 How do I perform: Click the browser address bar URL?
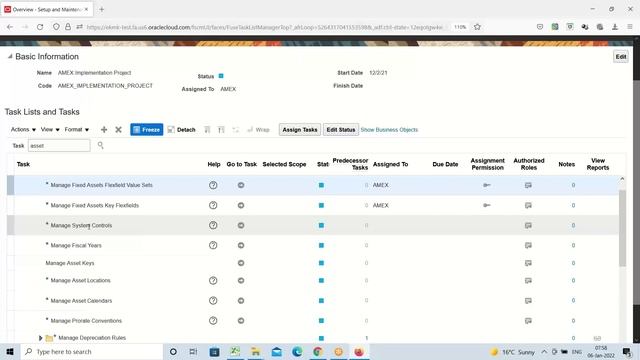(x=264, y=27)
